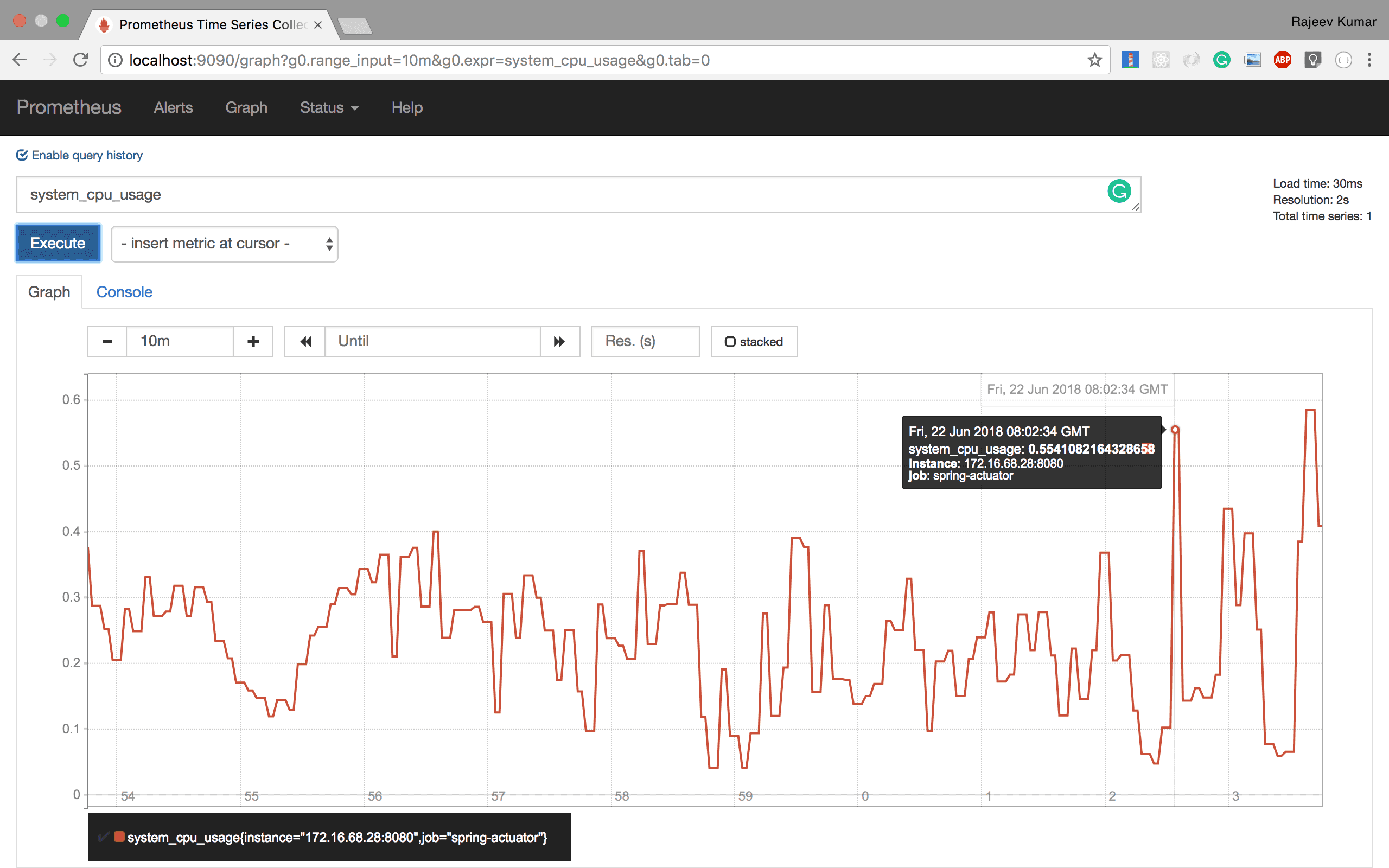Open the Alerts page in Prometheus
Screen dimensions: 1389x868
pyautogui.click(x=173, y=108)
